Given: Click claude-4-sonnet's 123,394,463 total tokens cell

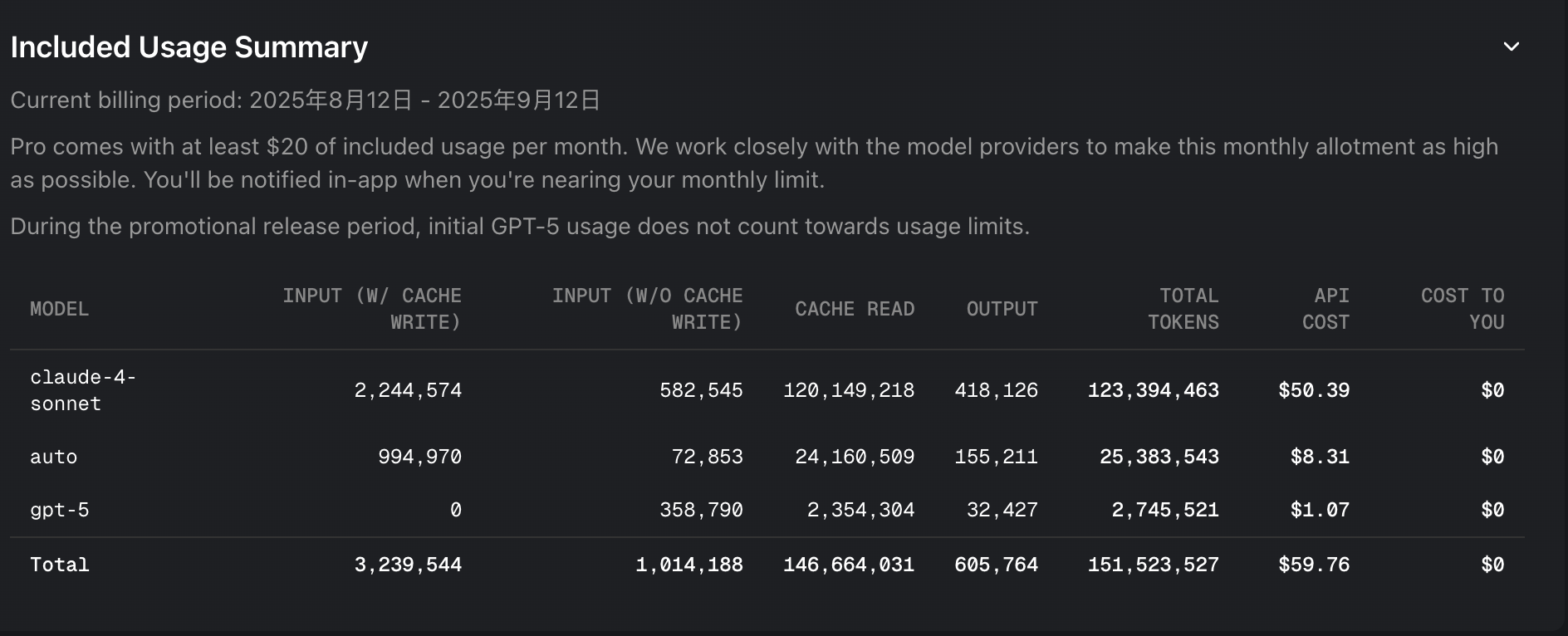Looking at the screenshot, I should click(x=1154, y=390).
